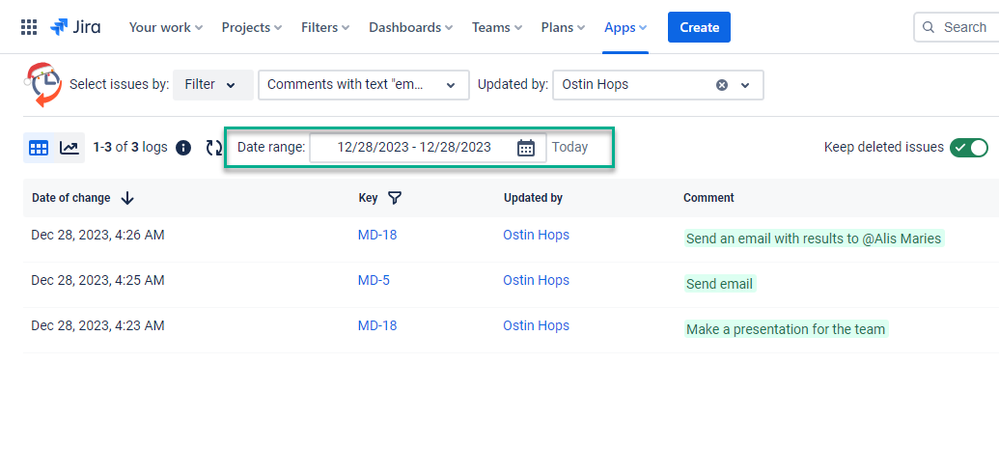Sort by the Date of change arrow
This screenshot has height=449, width=999.
click(127, 198)
